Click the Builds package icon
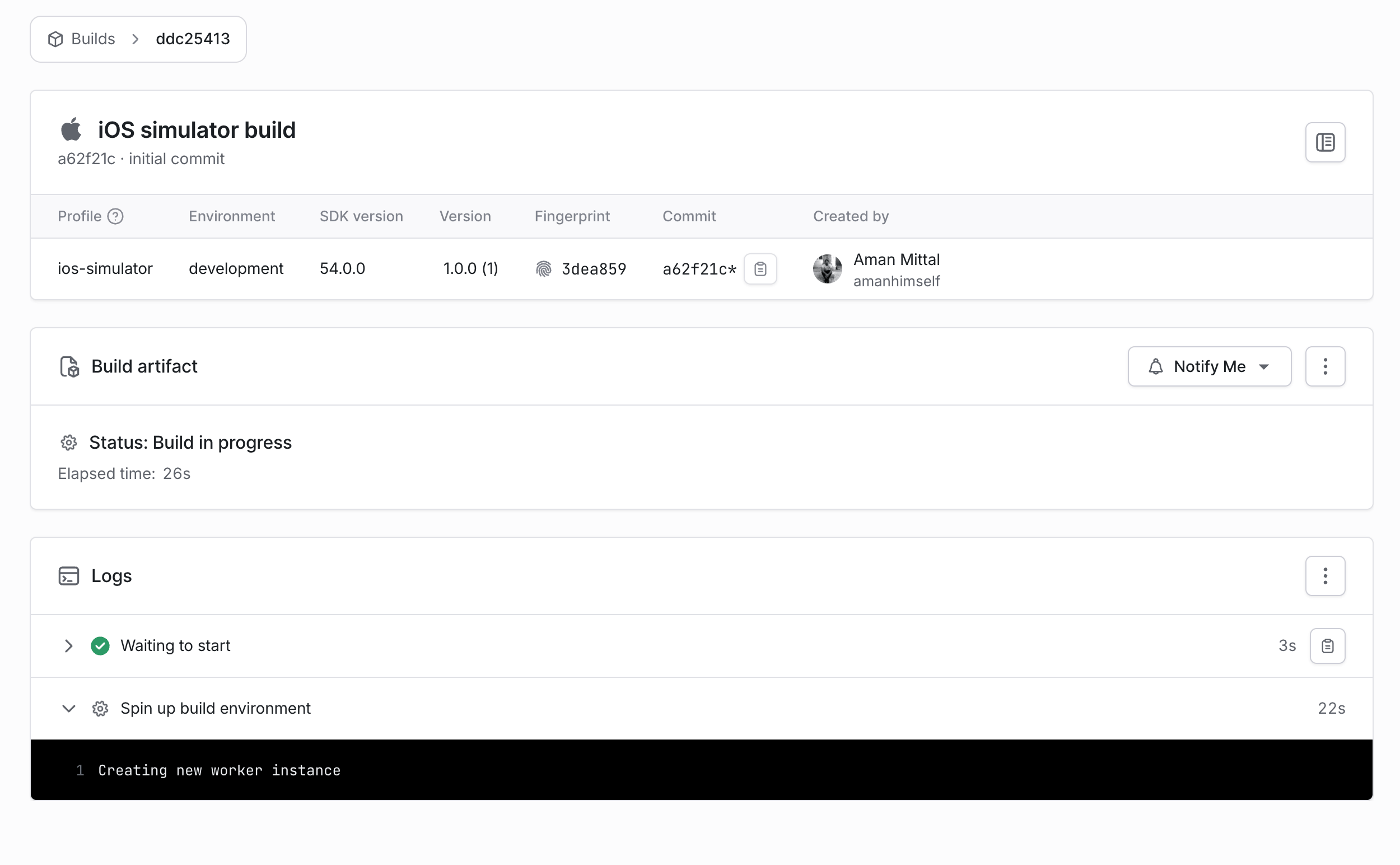 pos(55,39)
